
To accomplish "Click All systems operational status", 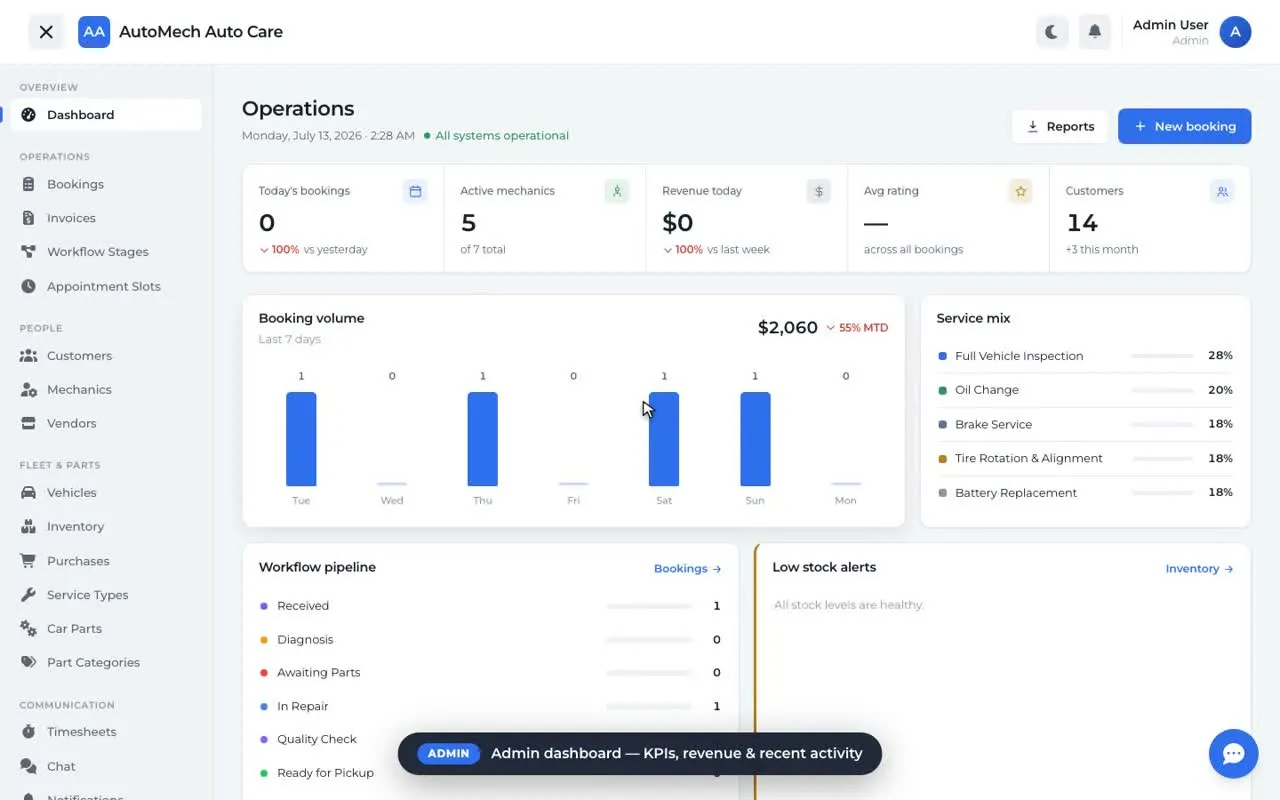I will pos(496,136).
